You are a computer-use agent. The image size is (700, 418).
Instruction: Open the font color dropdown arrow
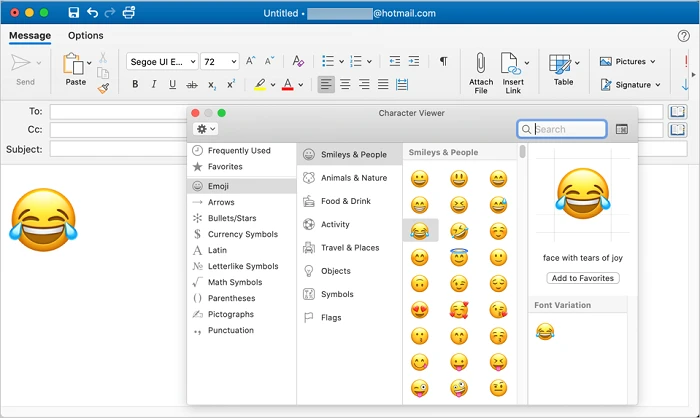[301, 85]
